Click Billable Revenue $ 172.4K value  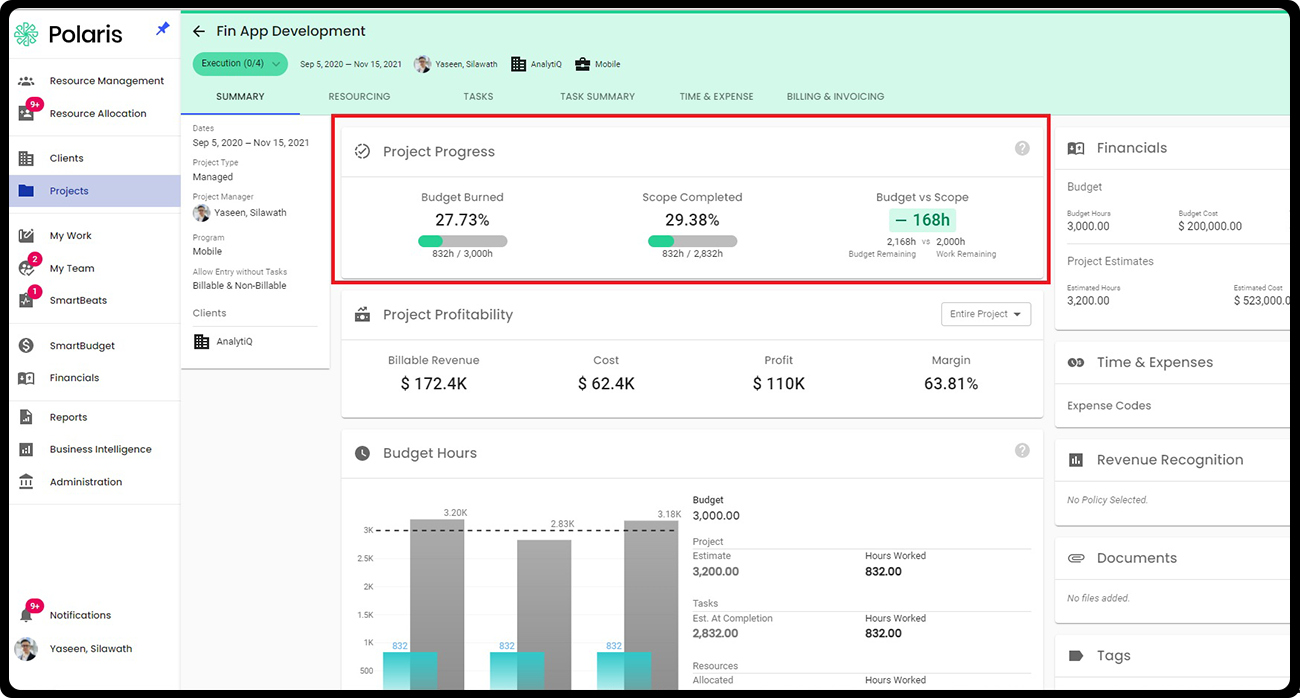click(434, 384)
